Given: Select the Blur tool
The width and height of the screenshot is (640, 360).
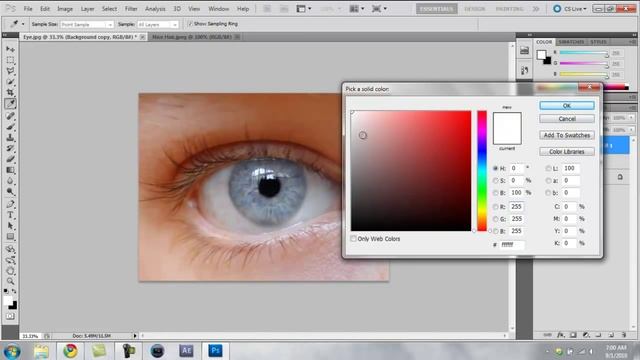Looking at the screenshot, I should 10,181.
